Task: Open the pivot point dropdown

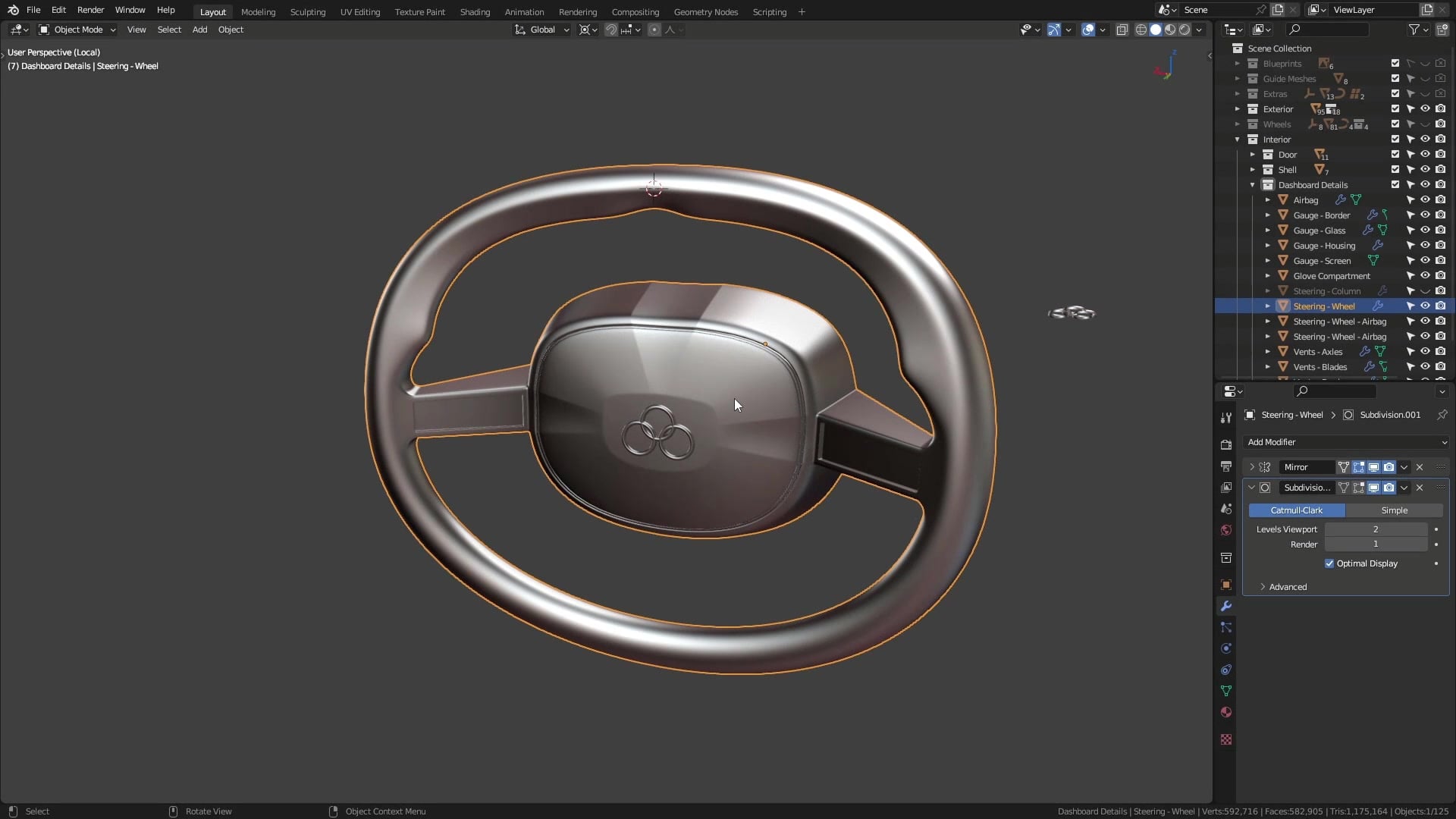Action: pyautogui.click(x=588, y=30)
